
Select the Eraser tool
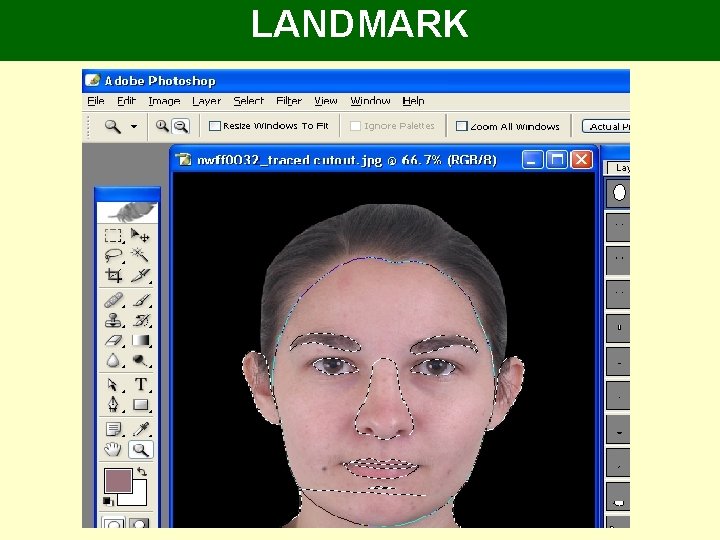pyautogui.click(x=113, y=340)
